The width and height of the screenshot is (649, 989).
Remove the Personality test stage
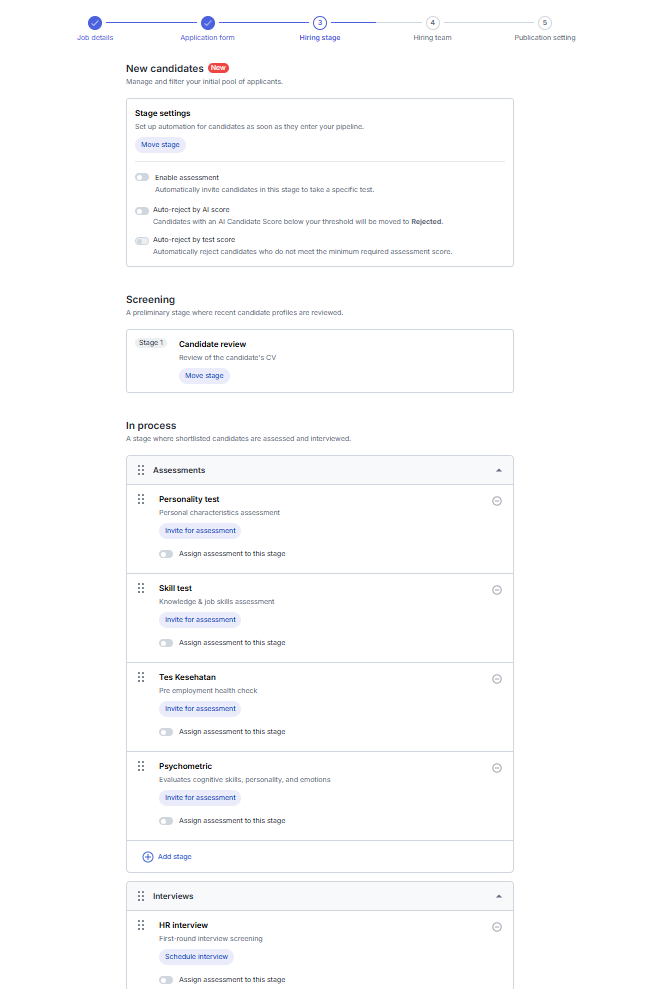tap(497, 501)
